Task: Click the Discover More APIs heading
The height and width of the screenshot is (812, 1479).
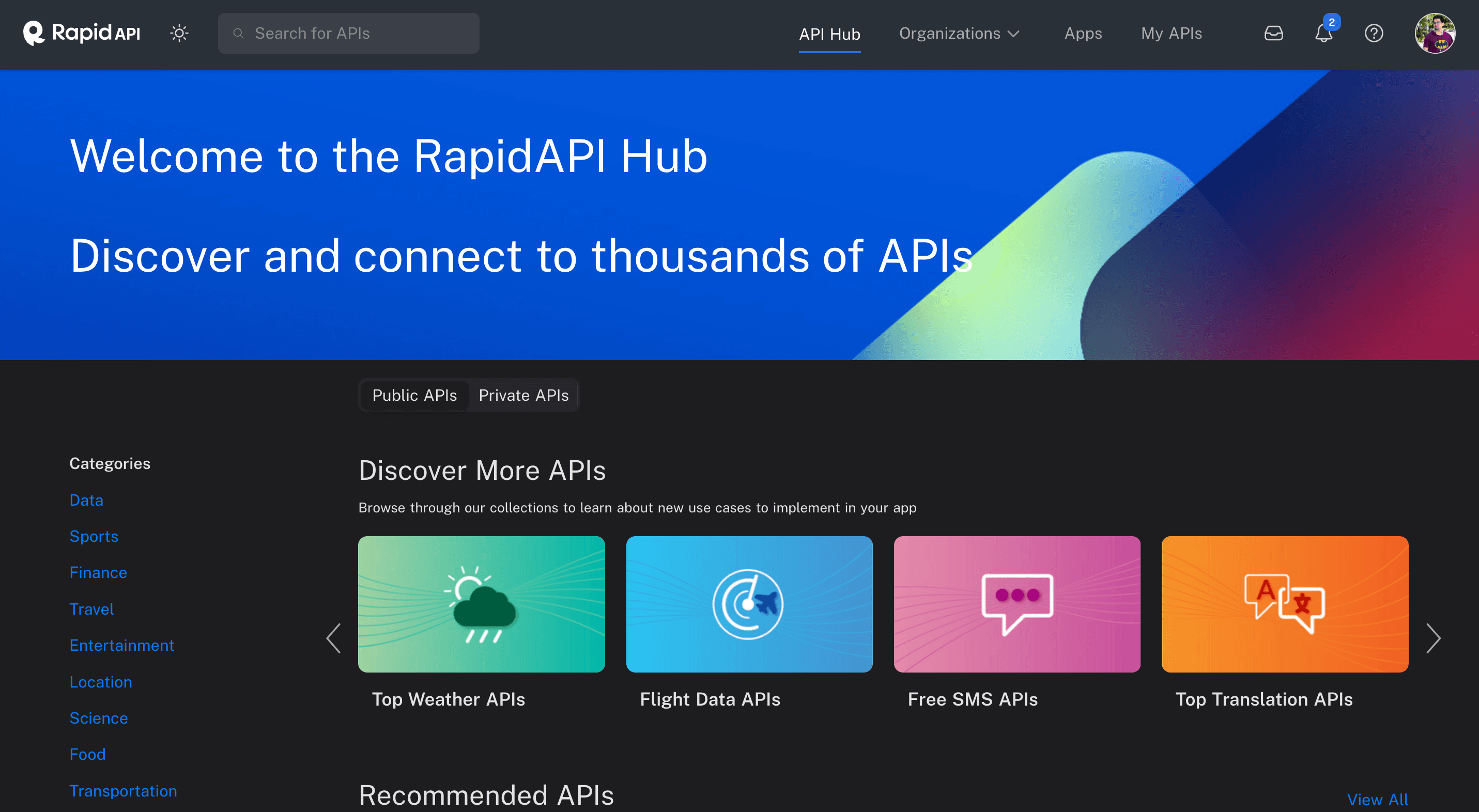Action: [482, 470]
